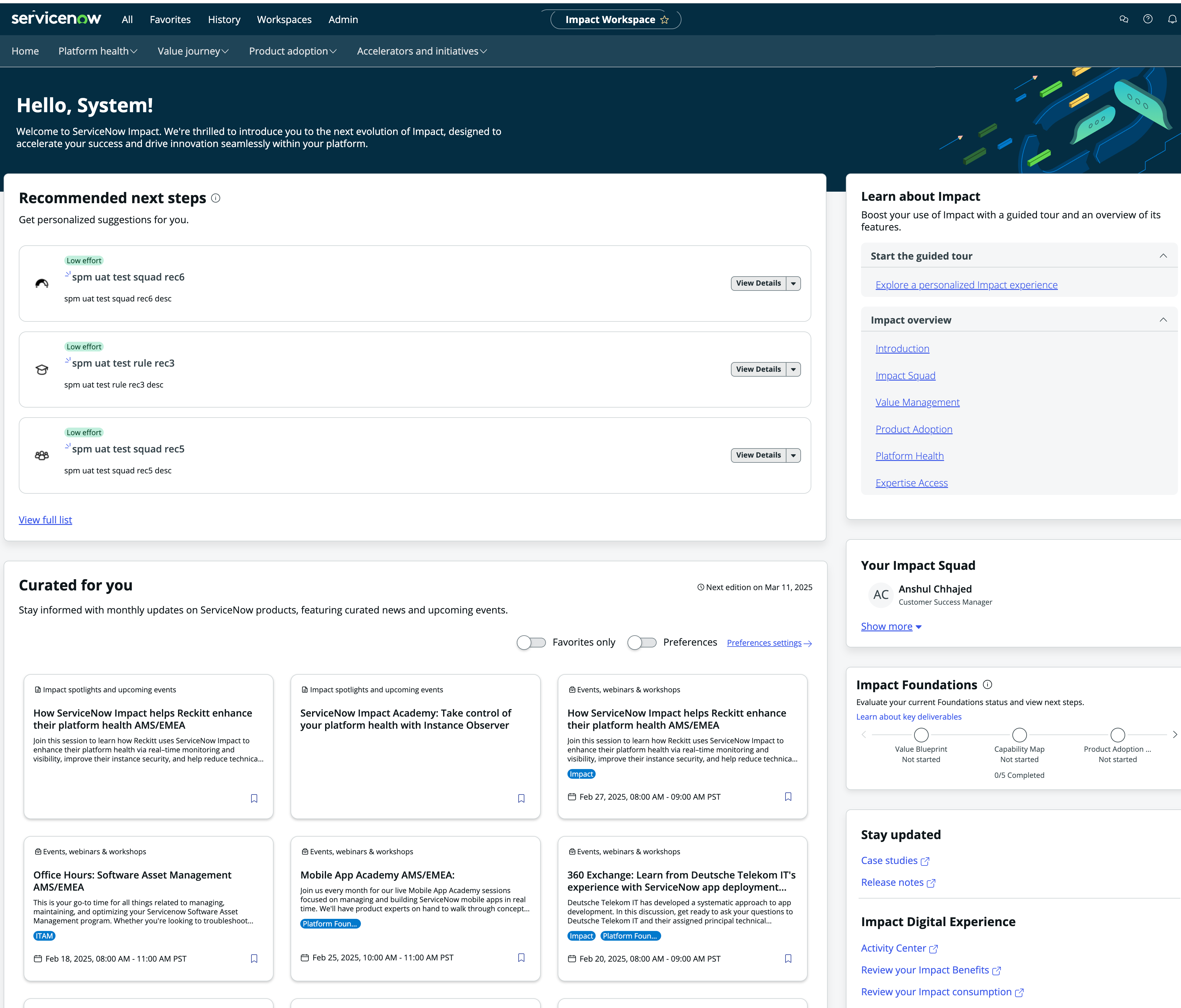Open the Admin menu
The width and height of the screenshot is (1181, 1008).
pos(343,19)
